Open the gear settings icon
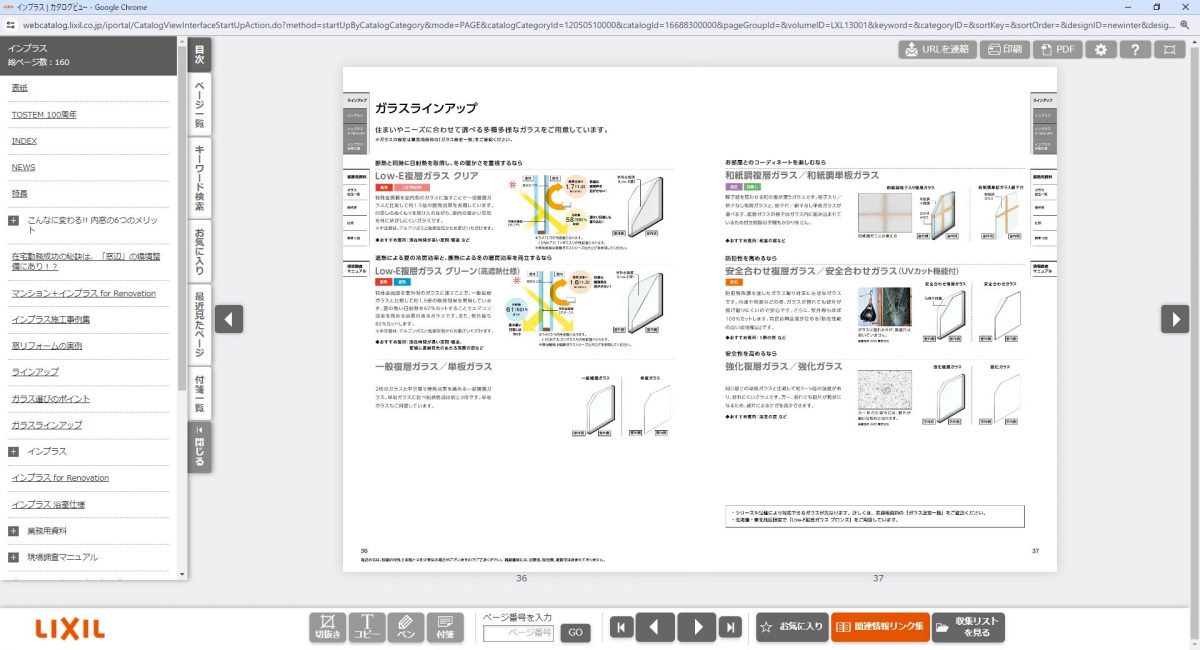Screen dimensions: 1200x650 [x=1101, y=49]
